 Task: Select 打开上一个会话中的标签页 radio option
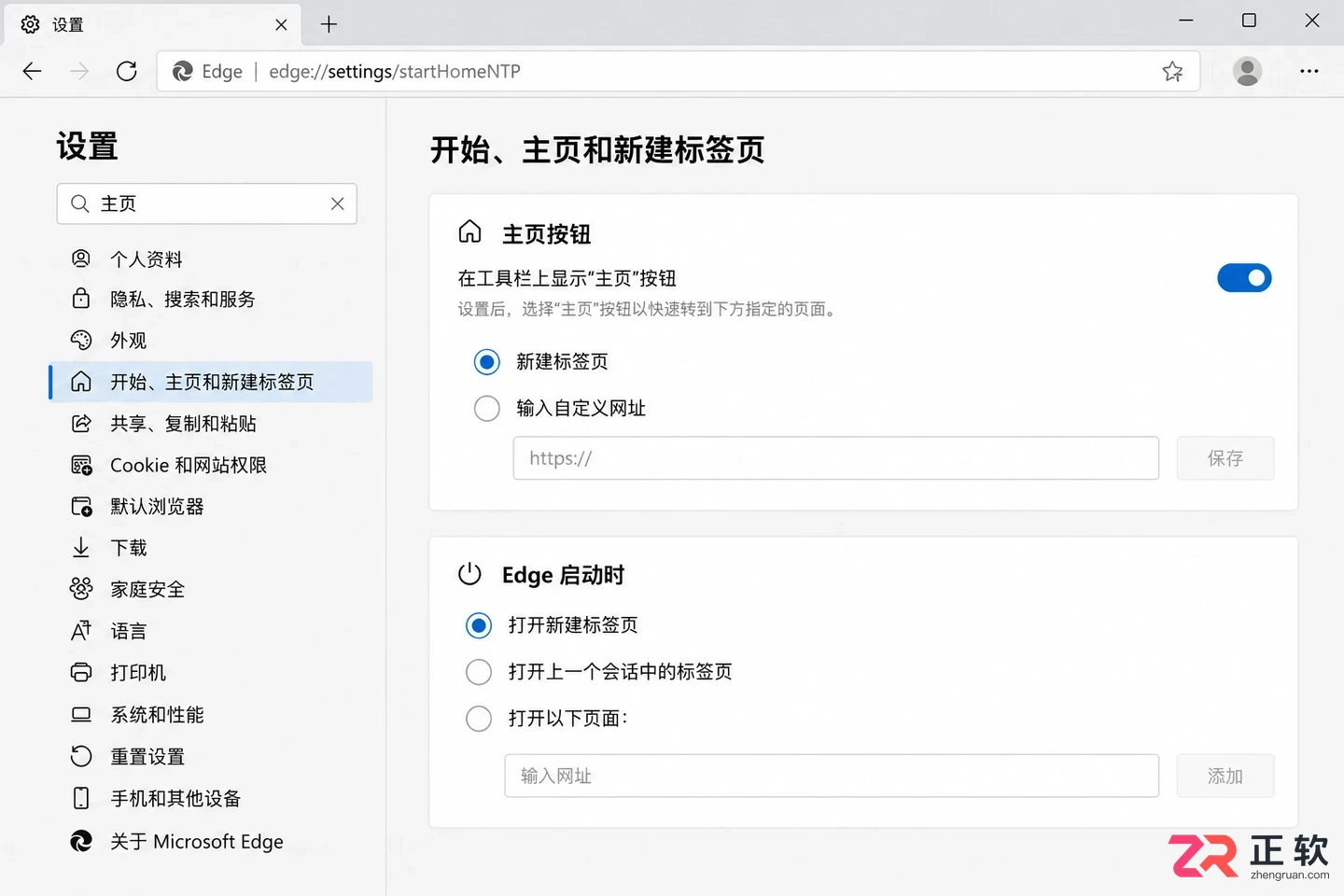click(479, 671)
